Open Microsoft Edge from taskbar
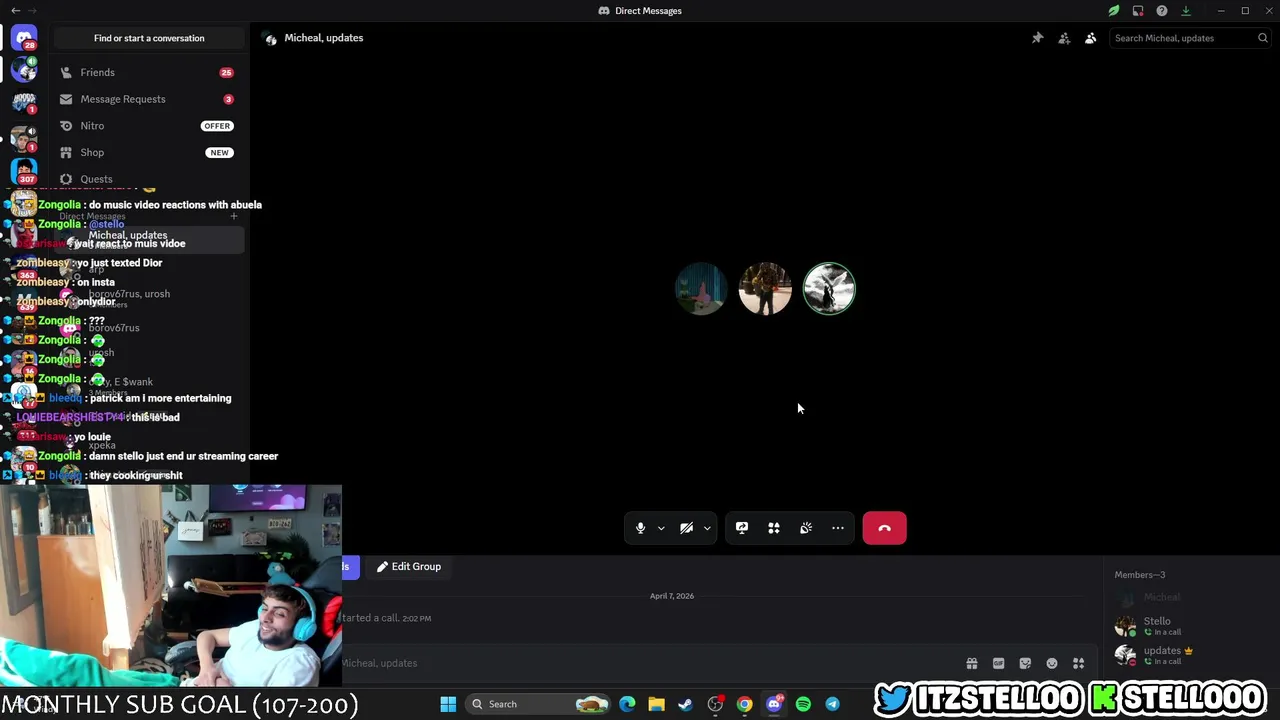1280x720 pixels. 627,704
